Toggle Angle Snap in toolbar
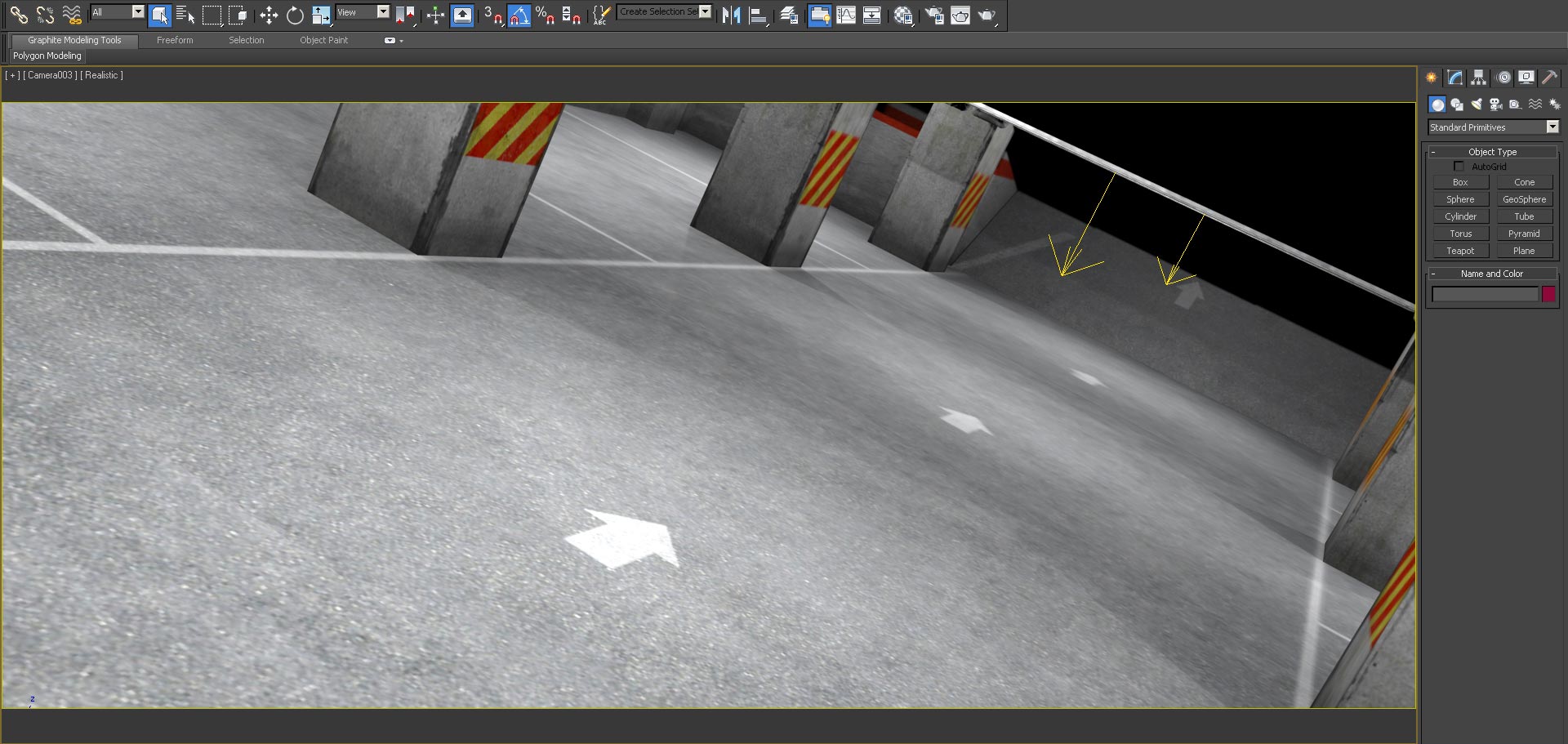 [x=519, y=15]
